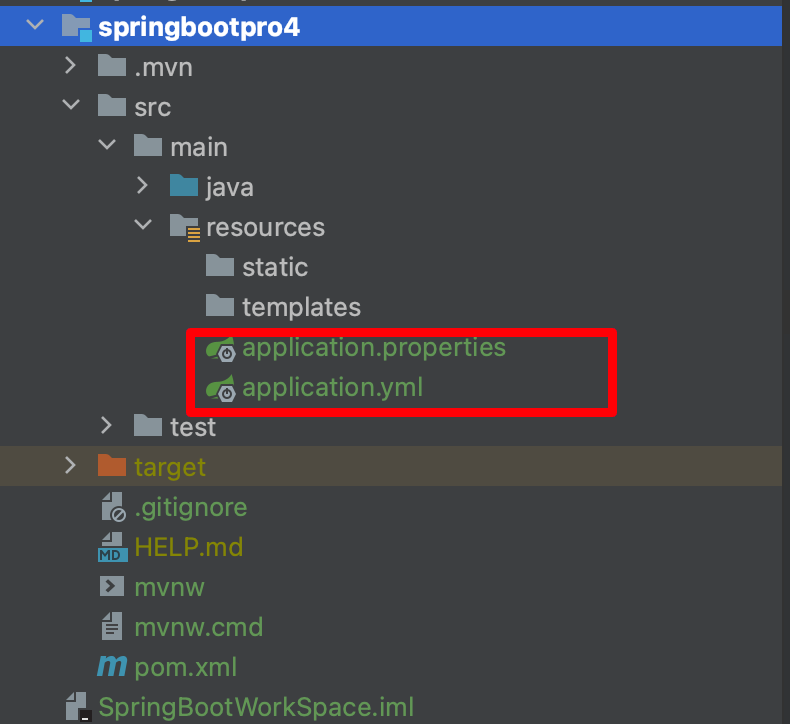The image size is (790, 724).
Task: Click the Spring icon beside application.properties
Action: click(221, 349)
